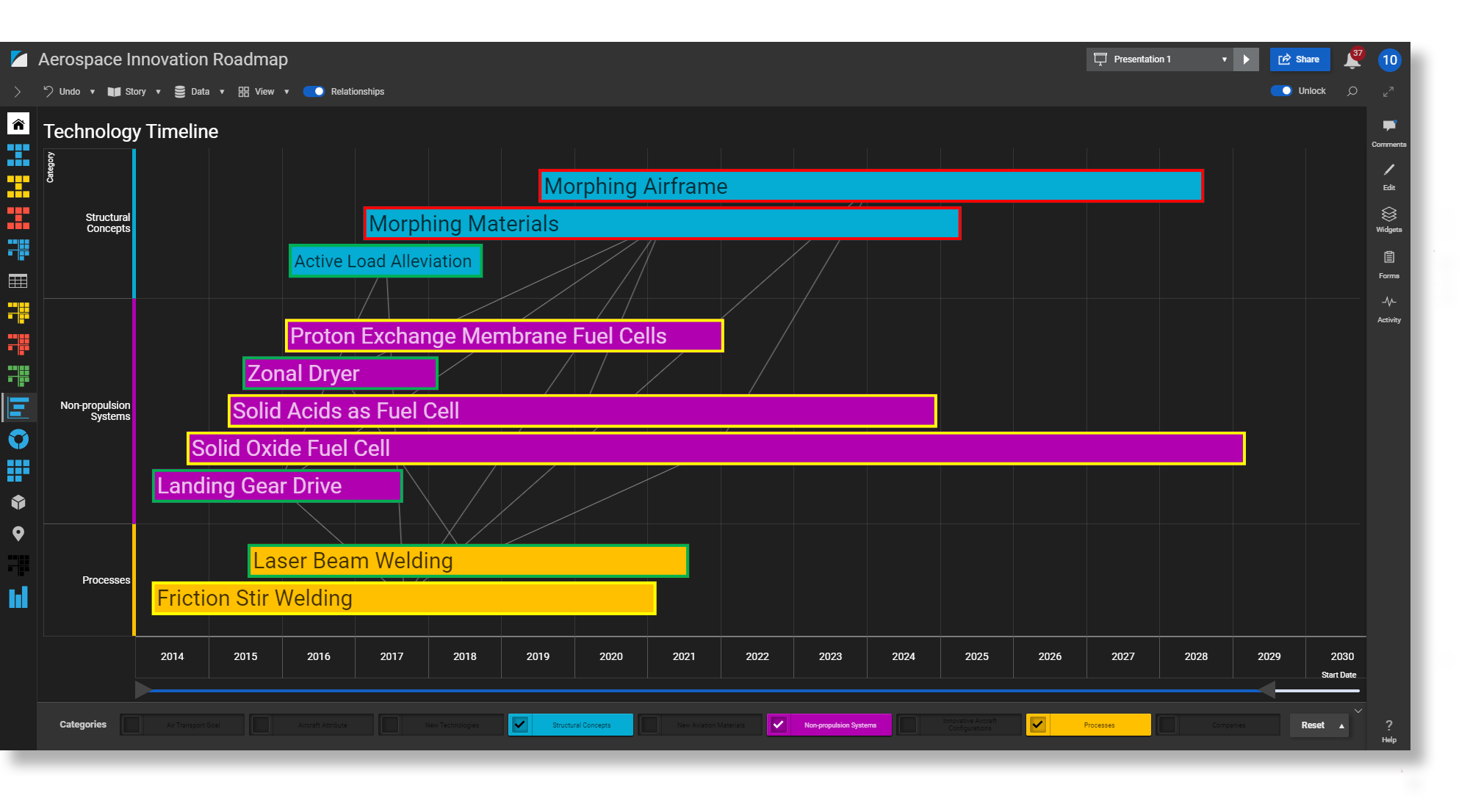Open the map pin view in the sidebar
The height and width of the screenshot is (812, 1481).
(x=18, y=534)
